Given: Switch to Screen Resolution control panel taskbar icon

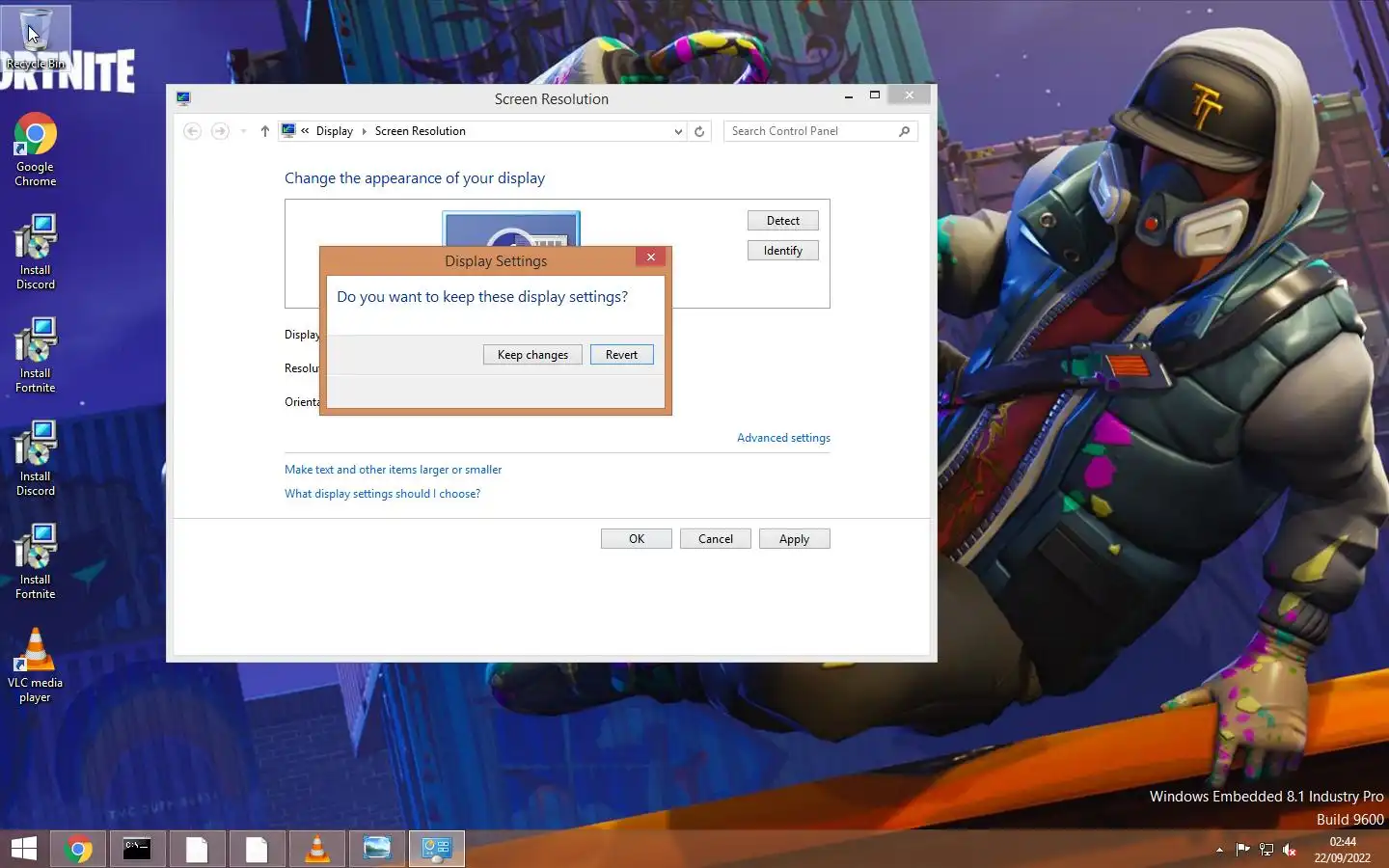Looking at the screenshot, I should pyautogui.click(x=436, y=849).
